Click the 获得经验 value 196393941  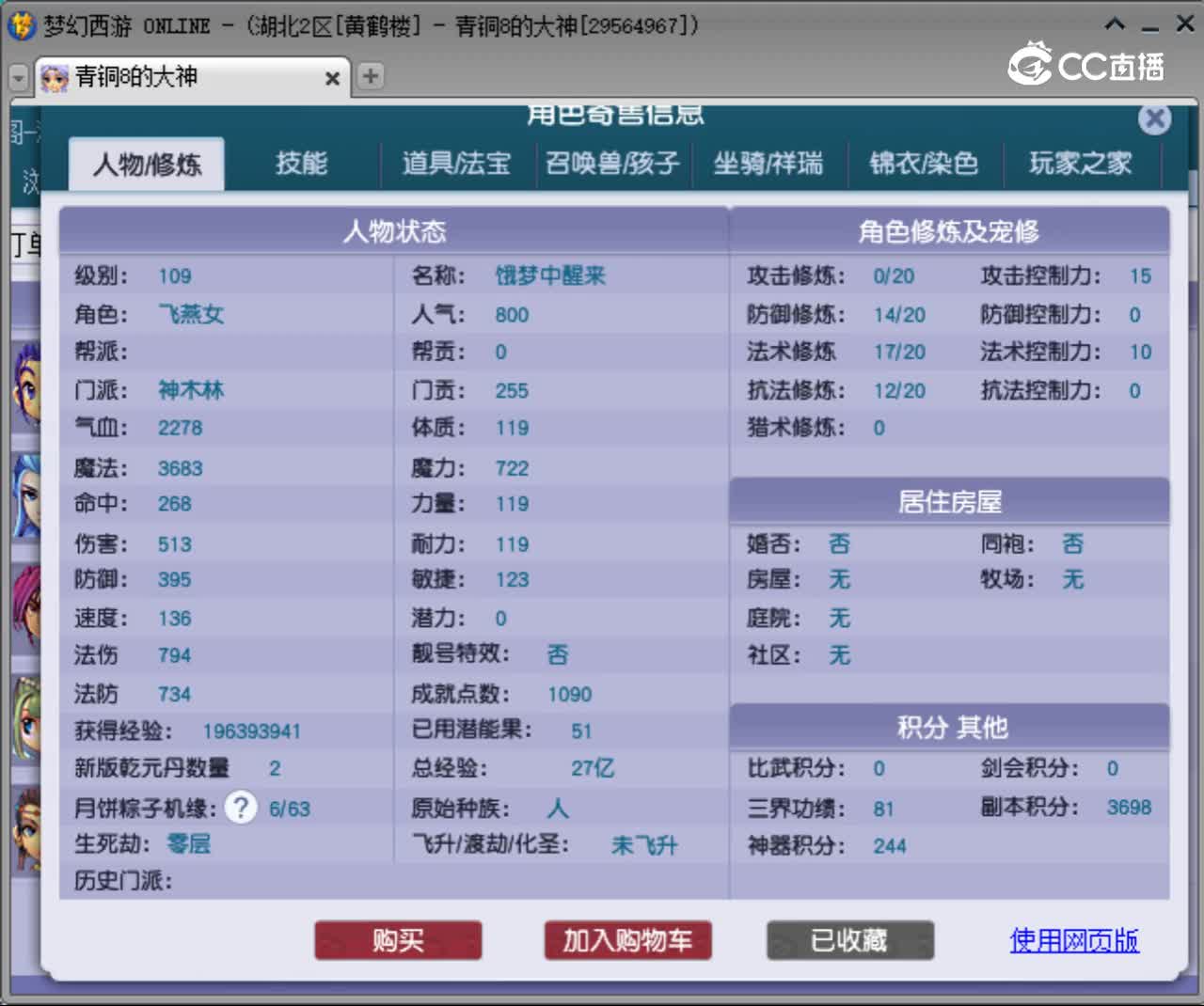[251, 731]
